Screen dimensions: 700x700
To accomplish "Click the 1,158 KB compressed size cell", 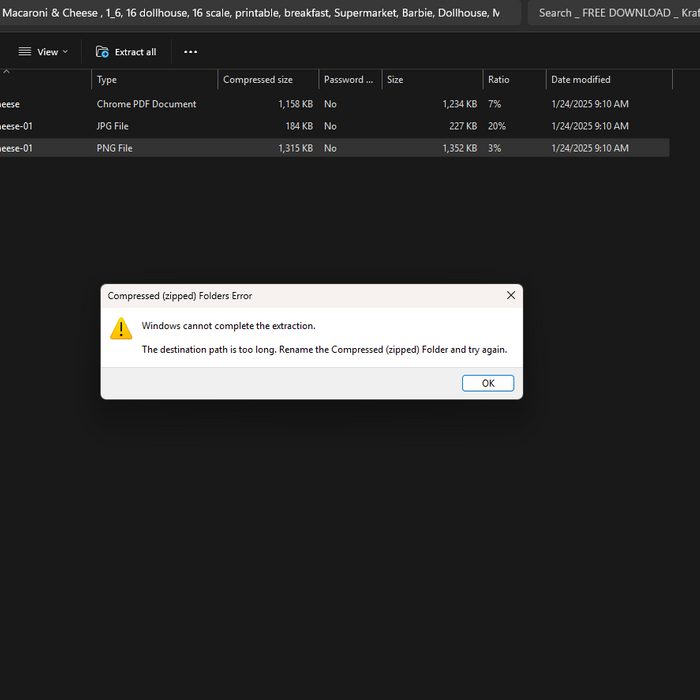I will tap(296, 104).
